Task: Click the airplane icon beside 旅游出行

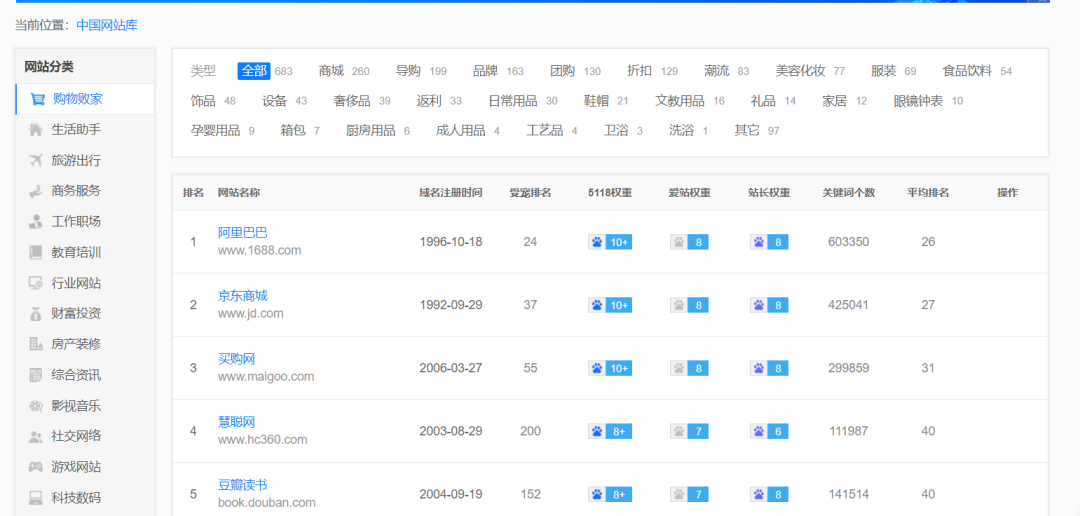Action: [36, 161]
